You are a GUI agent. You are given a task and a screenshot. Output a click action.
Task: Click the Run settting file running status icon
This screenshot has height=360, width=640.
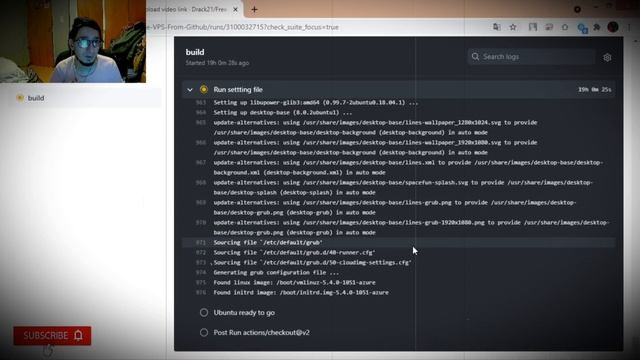pos(204,89)
